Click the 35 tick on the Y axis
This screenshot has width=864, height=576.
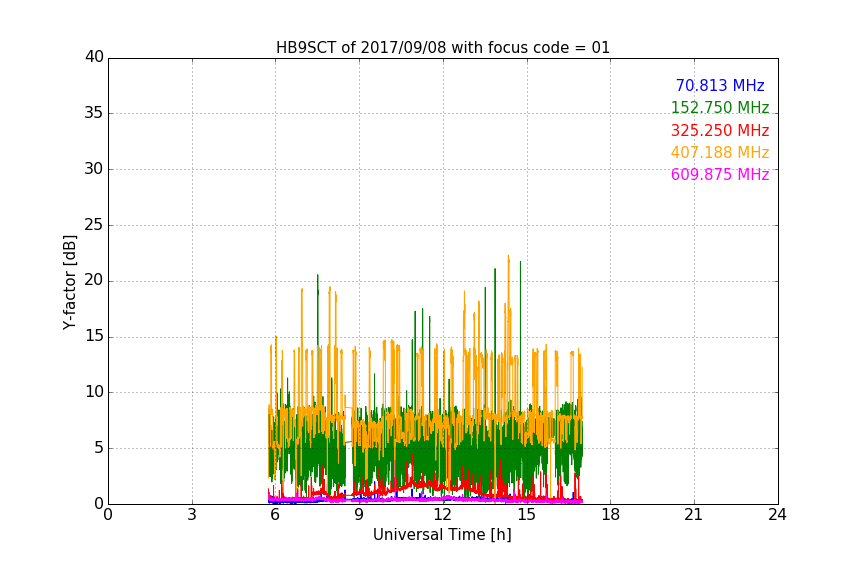pyautogui.click(x=94, y=113)
